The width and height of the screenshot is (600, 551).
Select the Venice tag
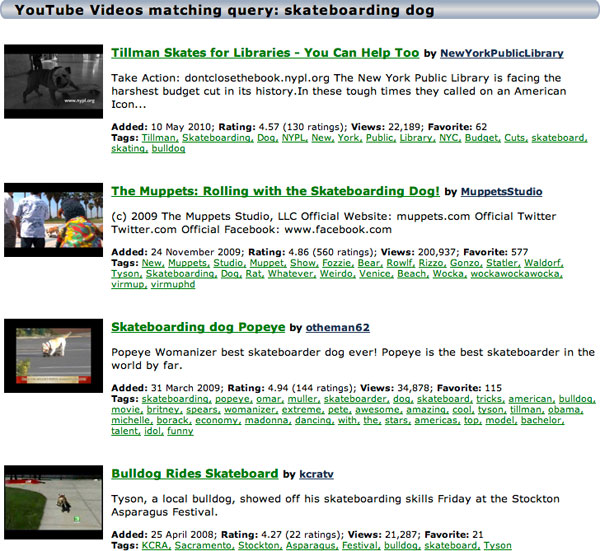pos(376,274)
